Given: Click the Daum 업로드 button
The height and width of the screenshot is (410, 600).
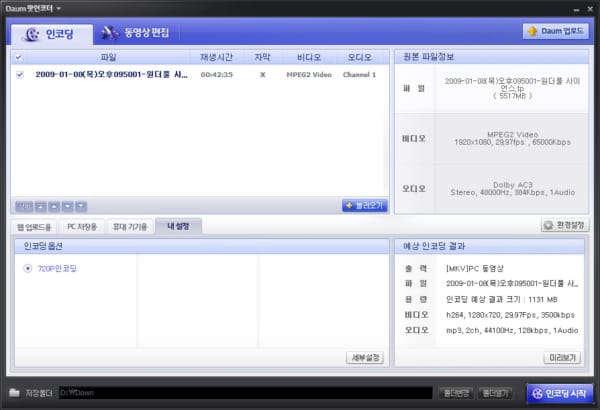Looking at the screenshot, I should tap(556, 31).
